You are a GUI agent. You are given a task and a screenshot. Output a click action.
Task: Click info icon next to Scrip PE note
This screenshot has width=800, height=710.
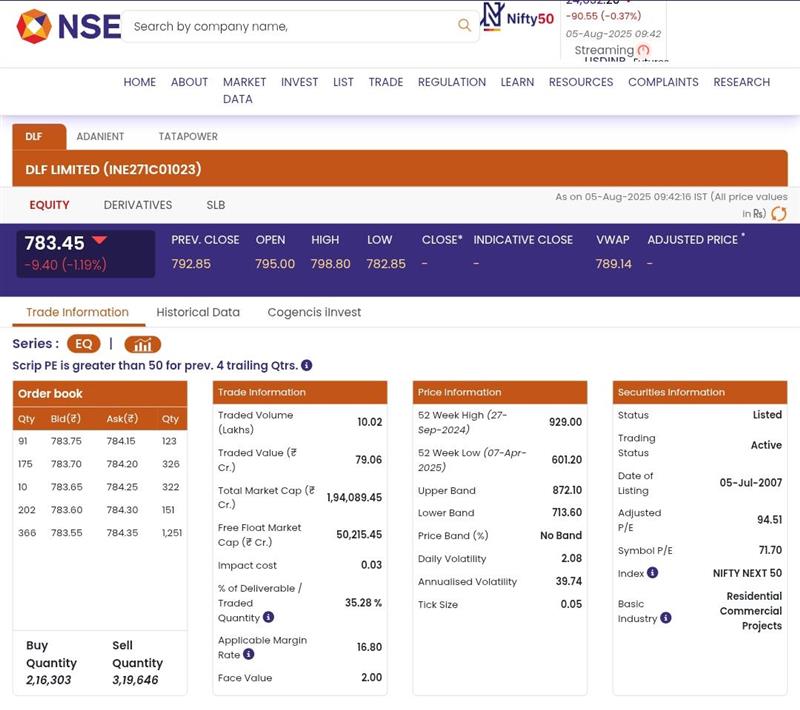(307, 366)
